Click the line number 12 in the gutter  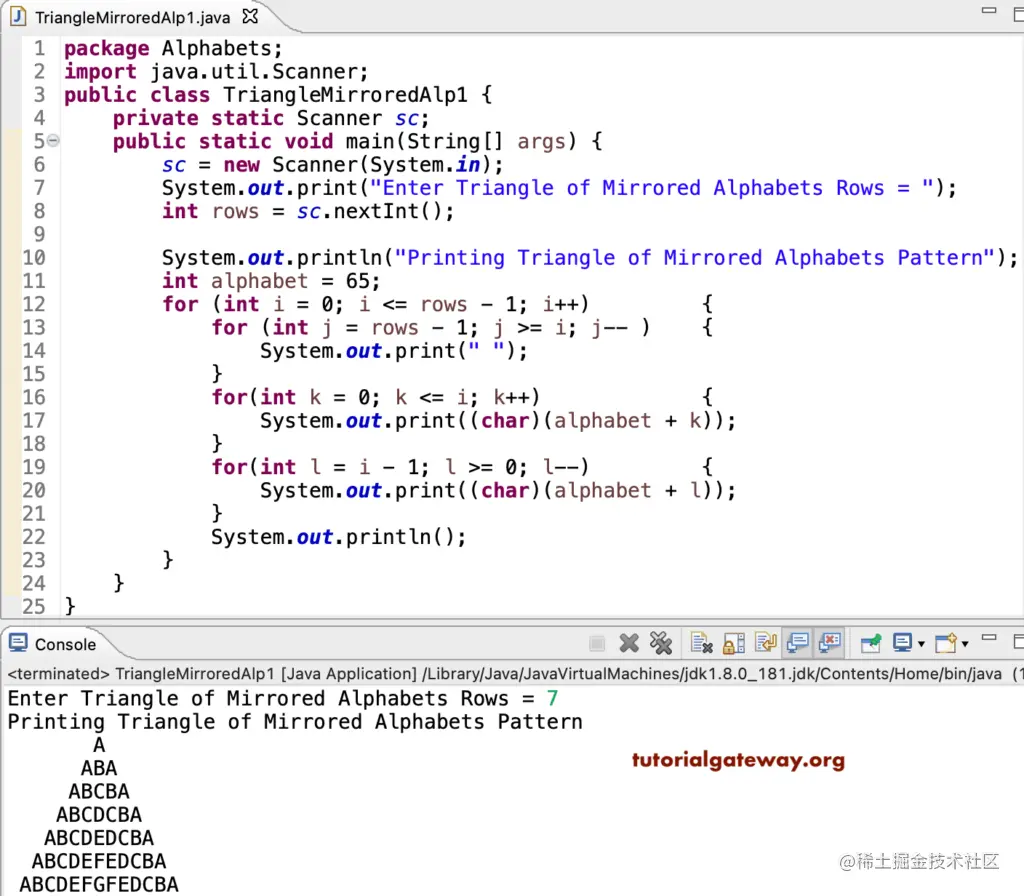click(34, 304)
